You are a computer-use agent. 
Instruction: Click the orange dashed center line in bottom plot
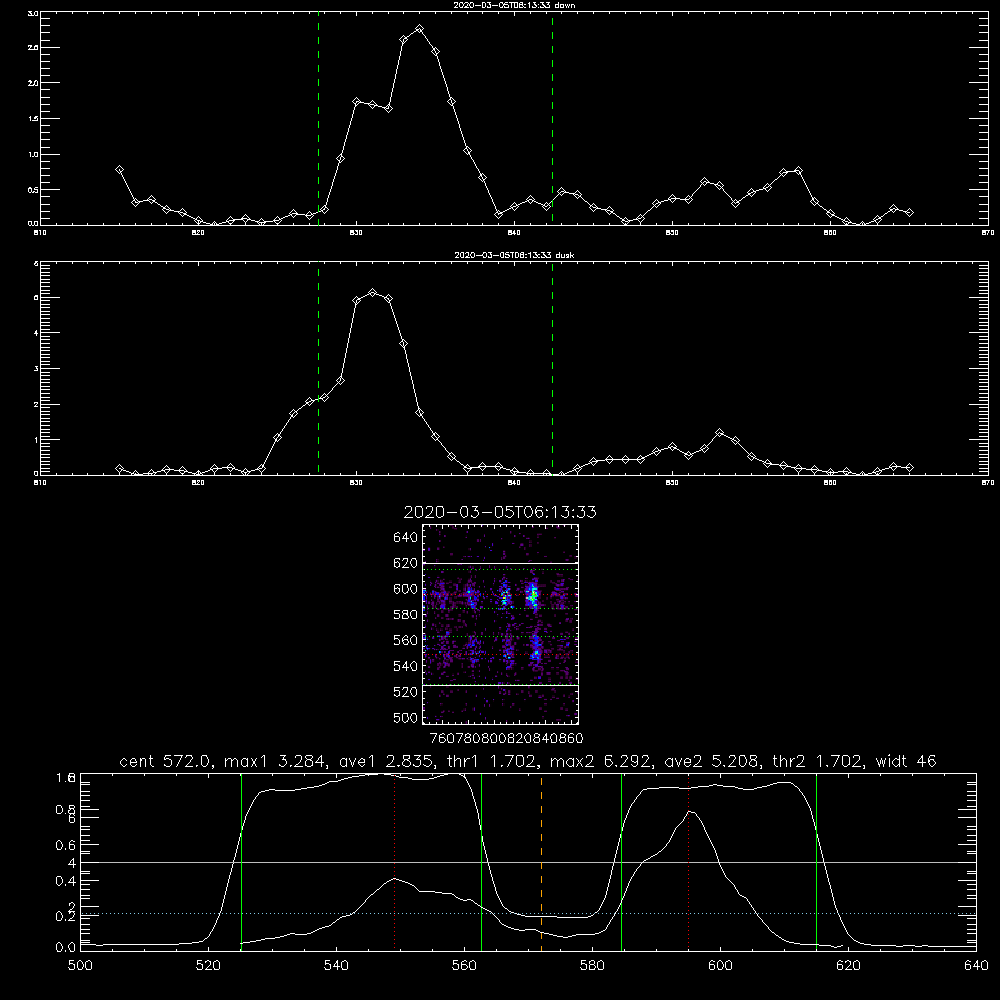tap(541, 862)
